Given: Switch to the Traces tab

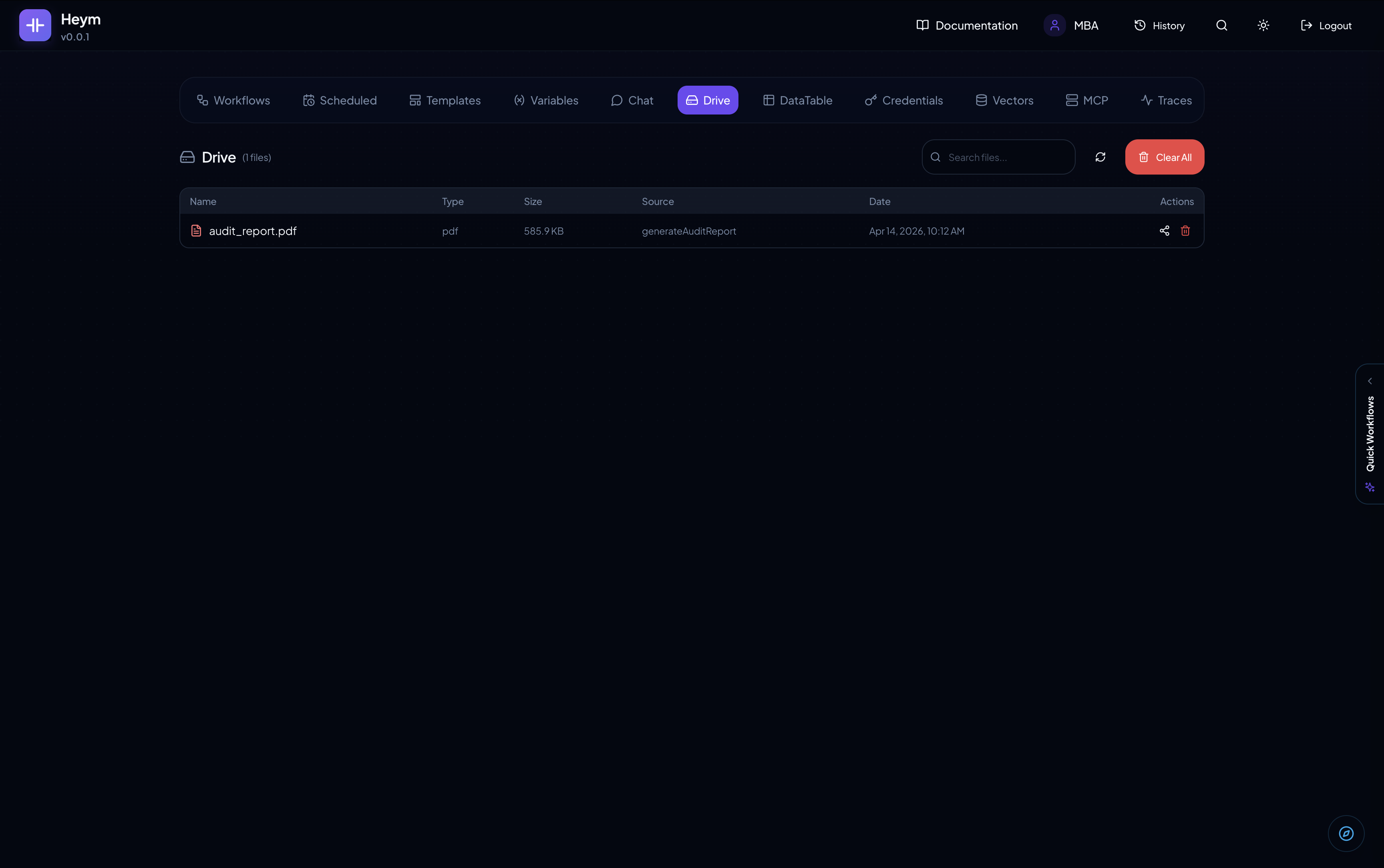Looking at the screenshot, I should click(x=1166, y=100).
